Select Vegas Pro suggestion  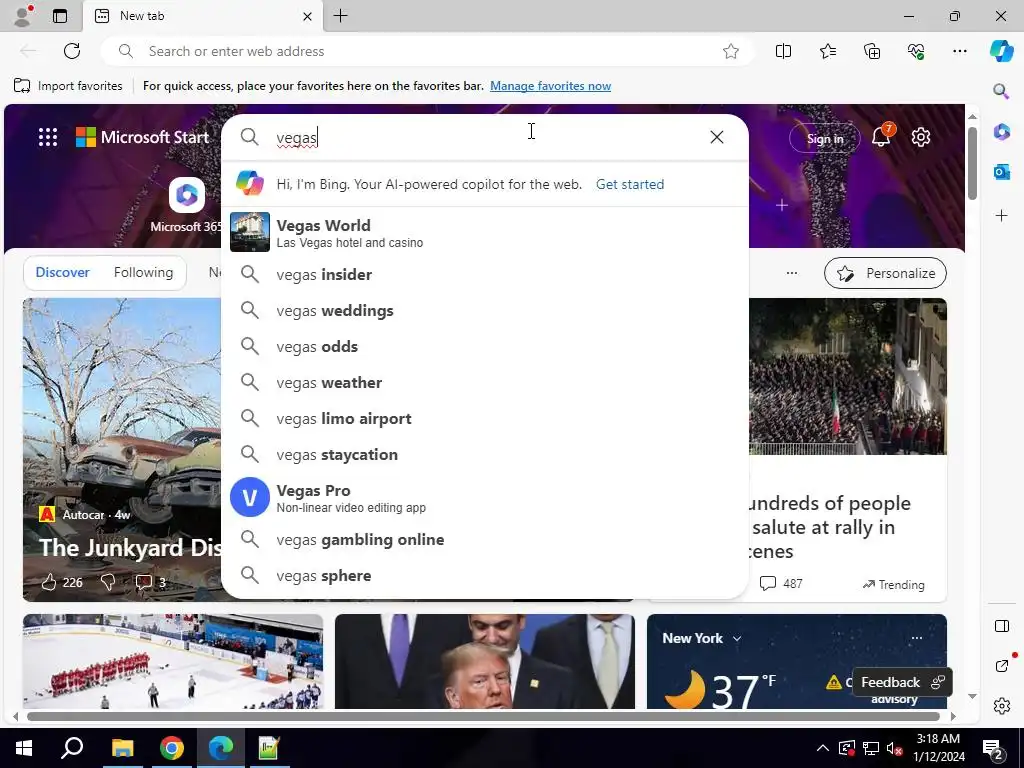click(485, 498)
